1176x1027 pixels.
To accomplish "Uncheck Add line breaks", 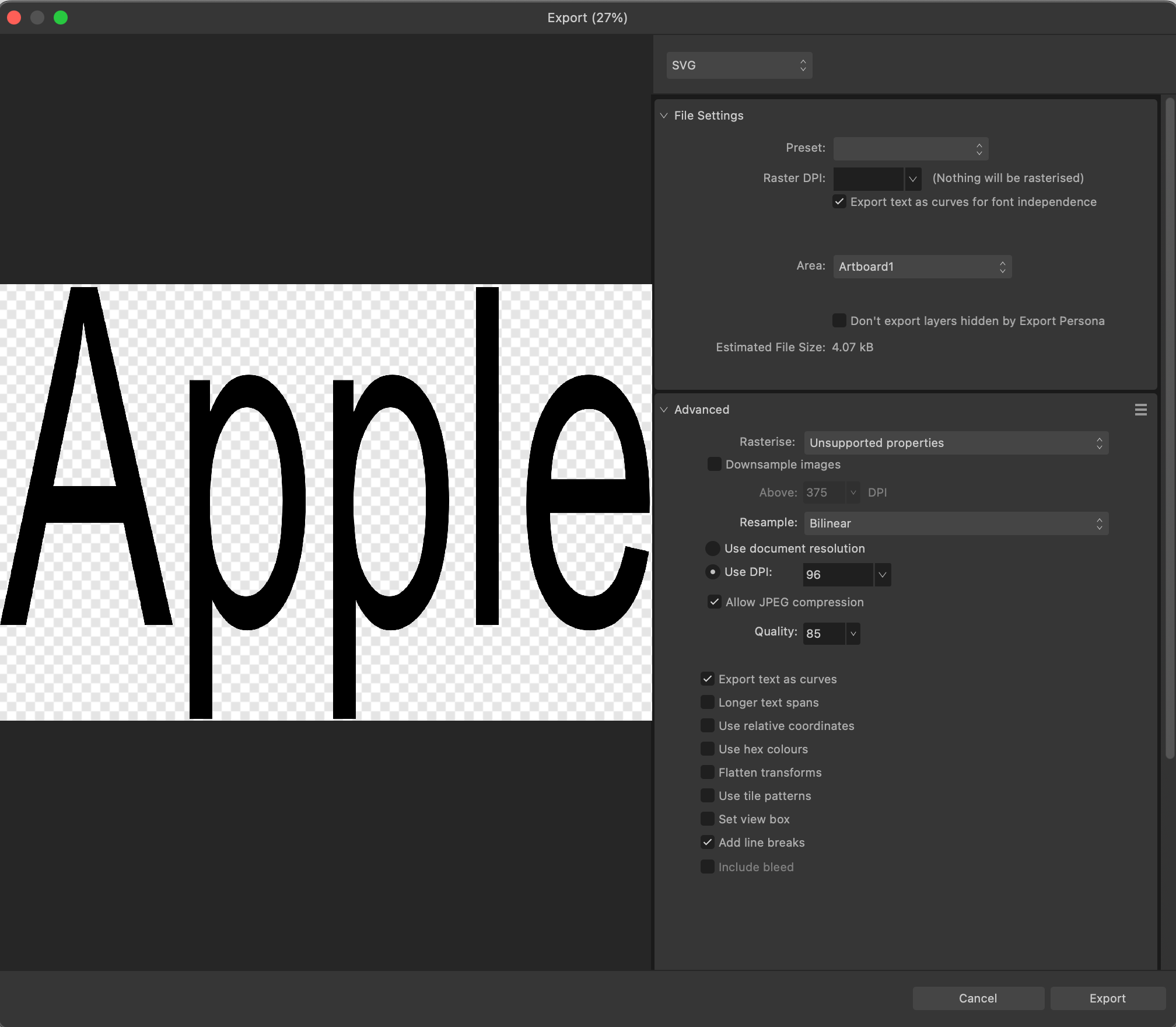I will [708, 842].
